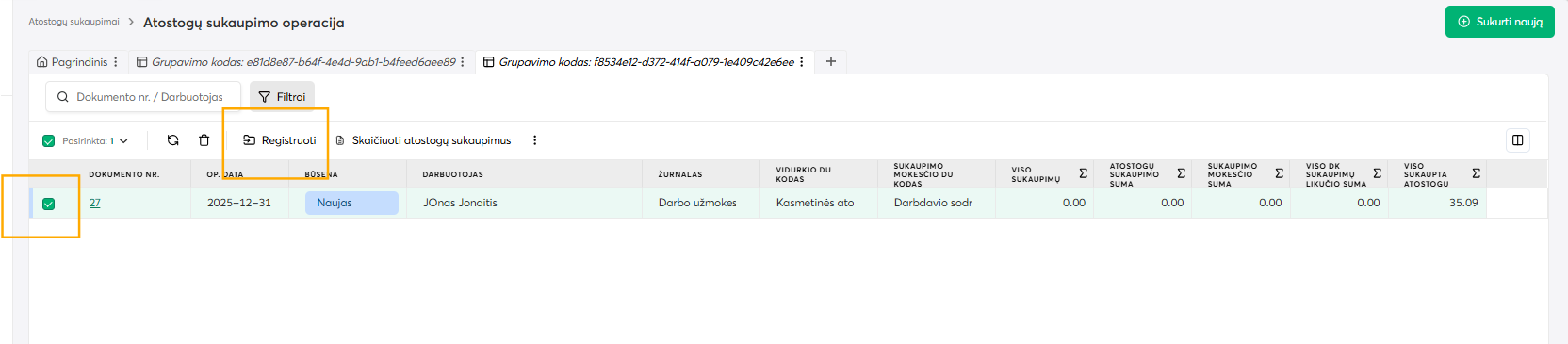Switch to tab Grupavimo kodas e81d8e87
The image size is (1568, 344).
click(297, 62)
